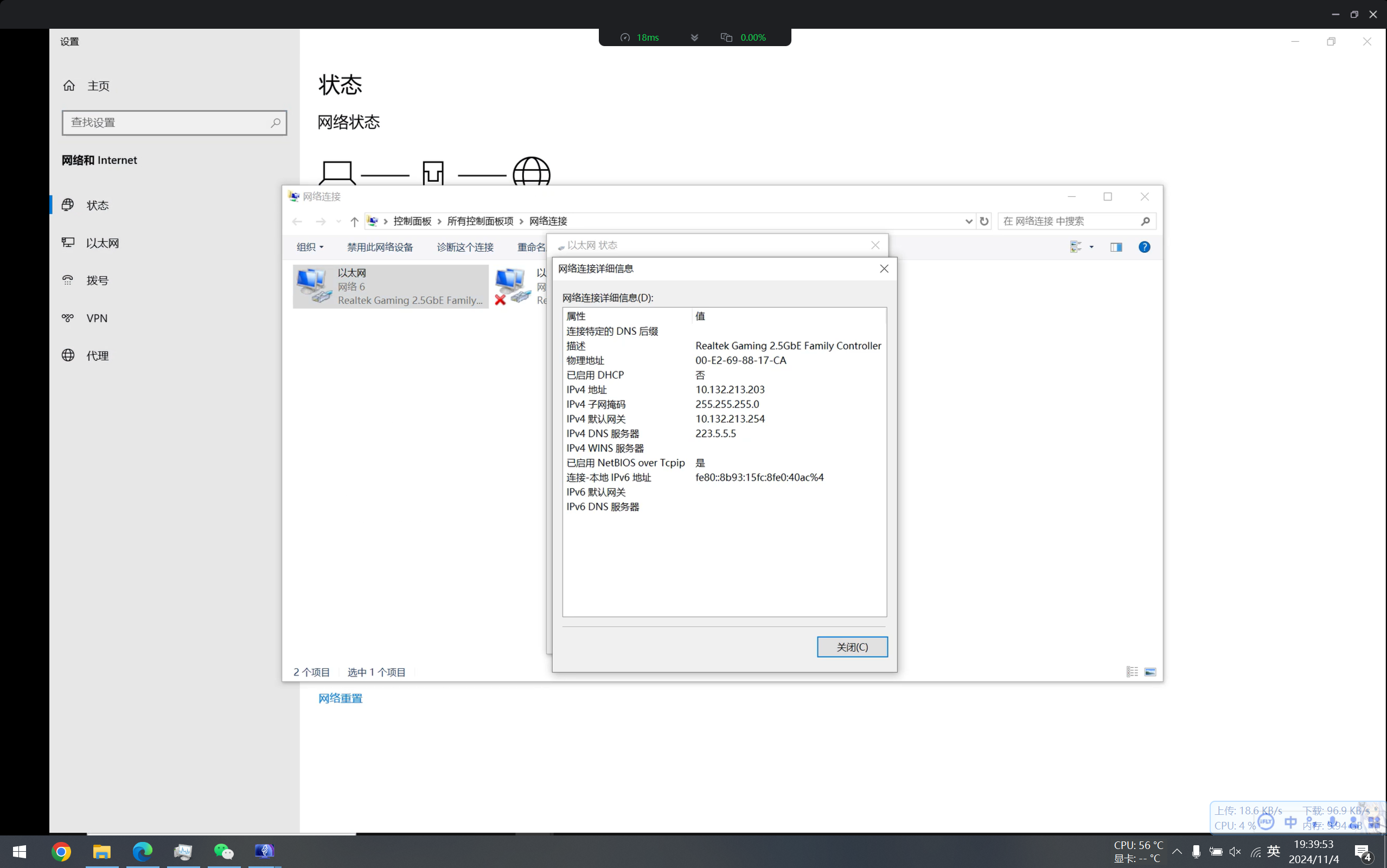1387x868 pixels.
Task: Click the 关闭(C) button in details dialog
Action: coord(852,647)
